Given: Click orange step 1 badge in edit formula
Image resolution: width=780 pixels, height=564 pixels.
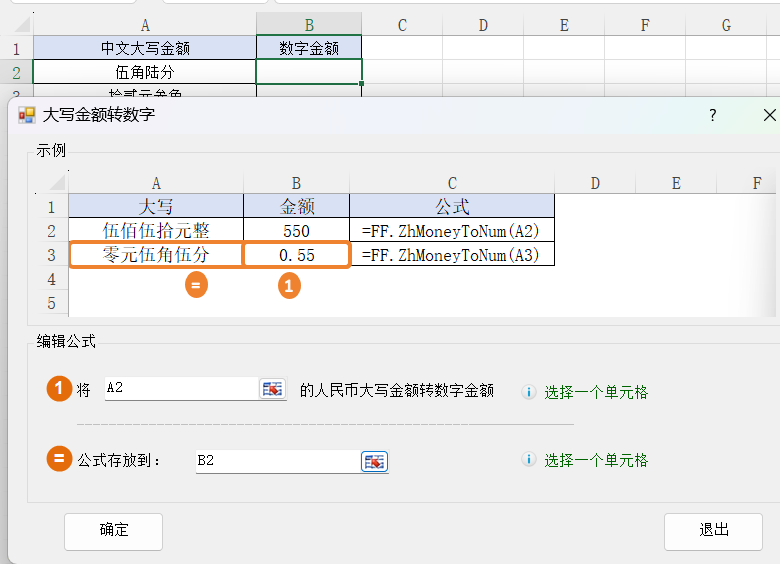Looking at the screenshot, I should coord(60,389).
